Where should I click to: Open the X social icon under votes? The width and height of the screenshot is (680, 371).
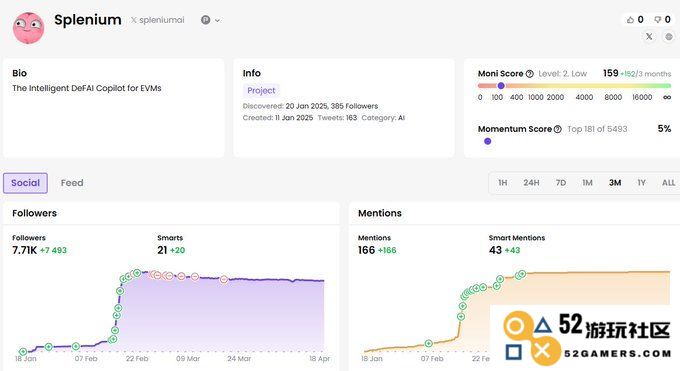(x=649, y=36)
